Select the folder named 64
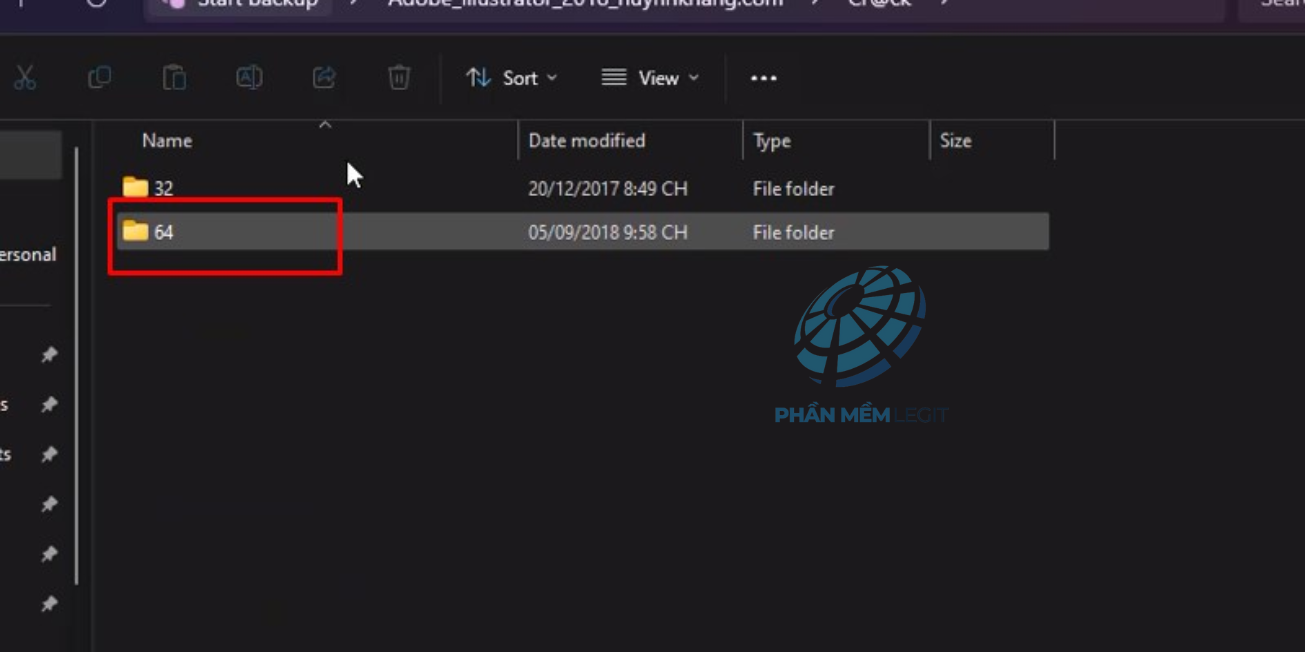This screenshot has width=1305, height=656. click(163, 232)
